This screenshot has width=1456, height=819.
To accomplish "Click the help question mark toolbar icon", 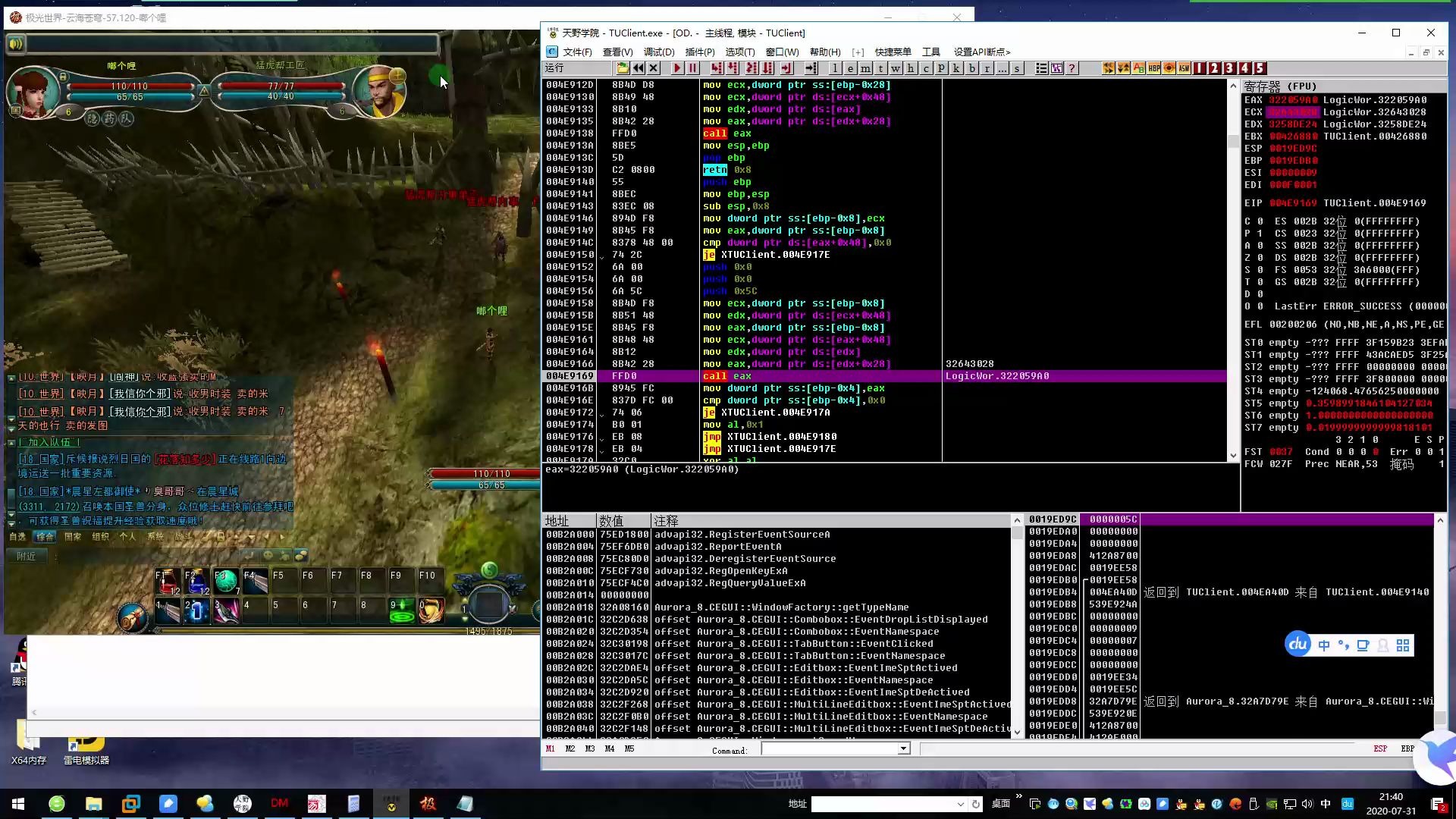I will tap(1072, 68).
